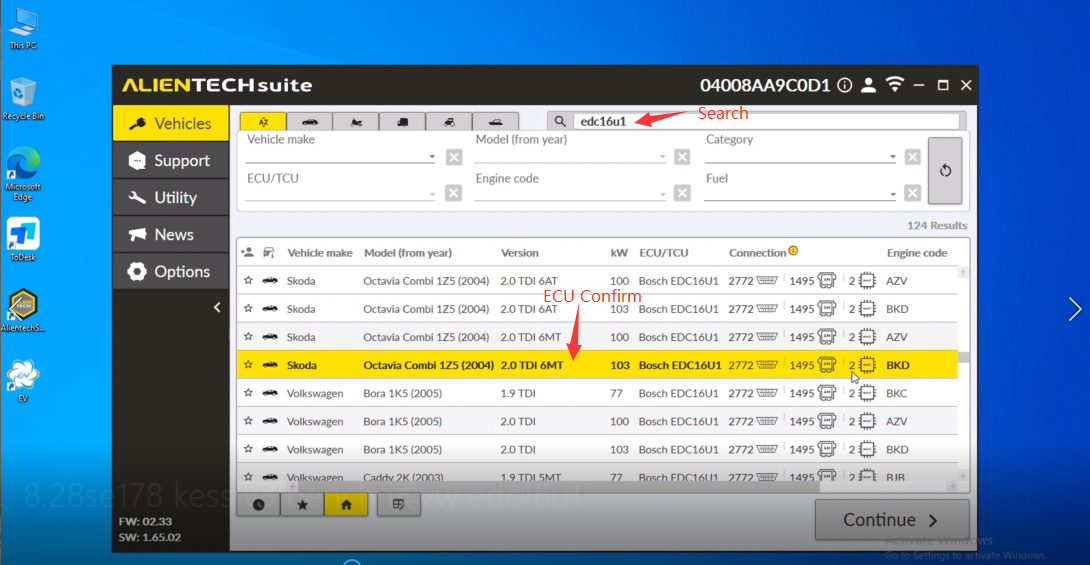Click the OBD connector icon in first Skoda row
Screen dimensions: 1090x565
(x=767, y=280)
